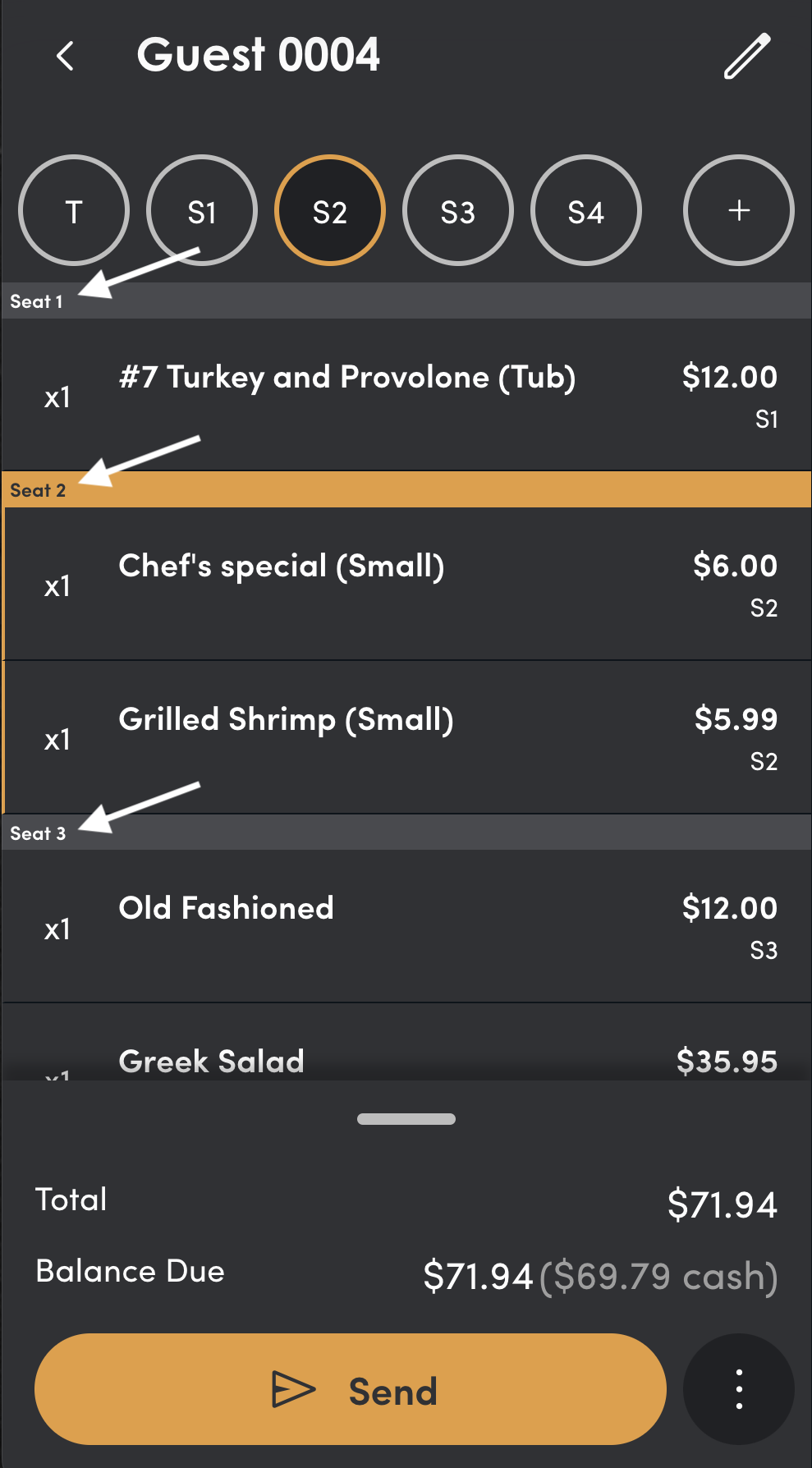Select the Chef's special (Small) item
812x1468 pixels.
pos(406,584)
